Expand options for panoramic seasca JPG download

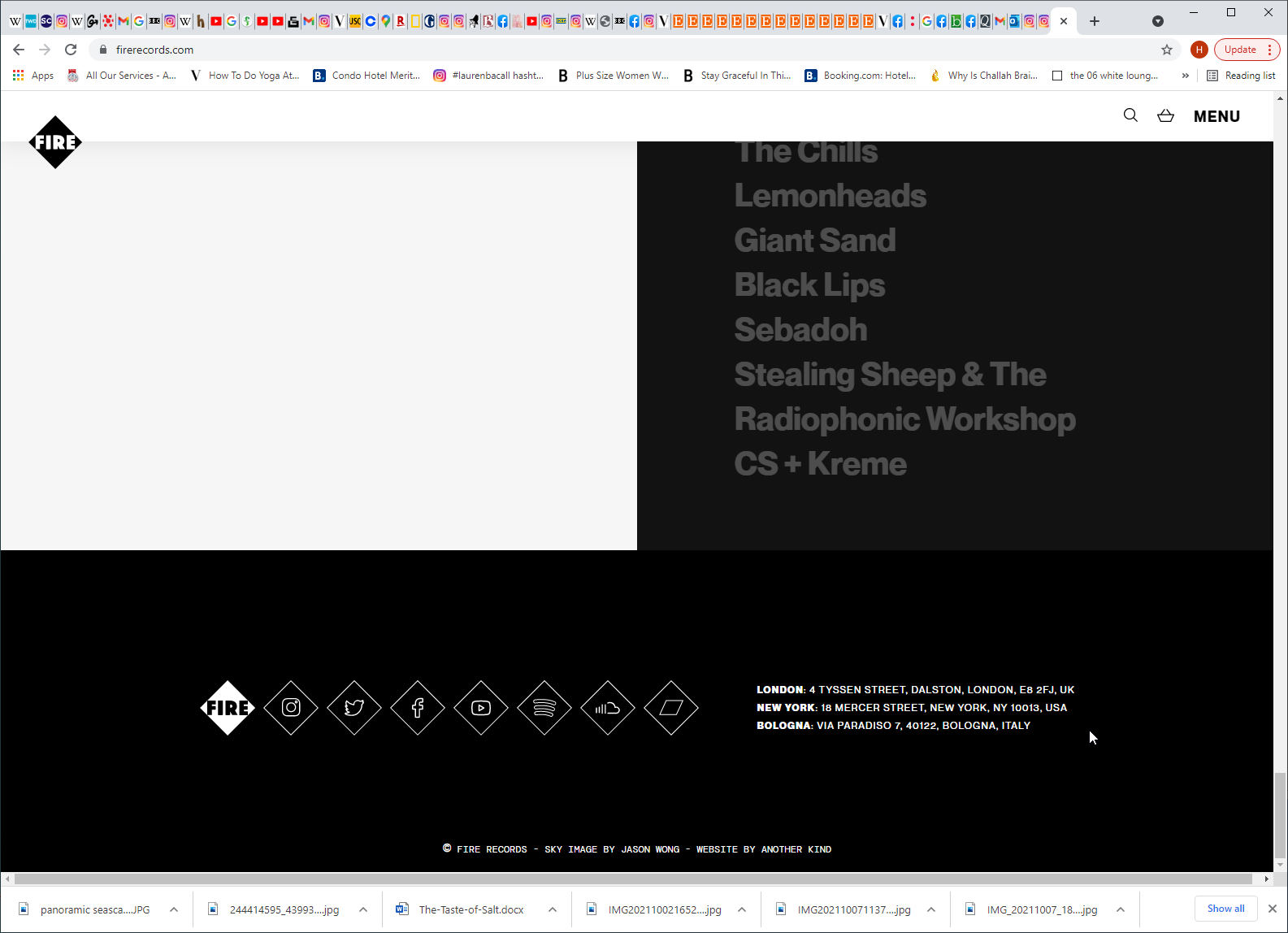174,909
